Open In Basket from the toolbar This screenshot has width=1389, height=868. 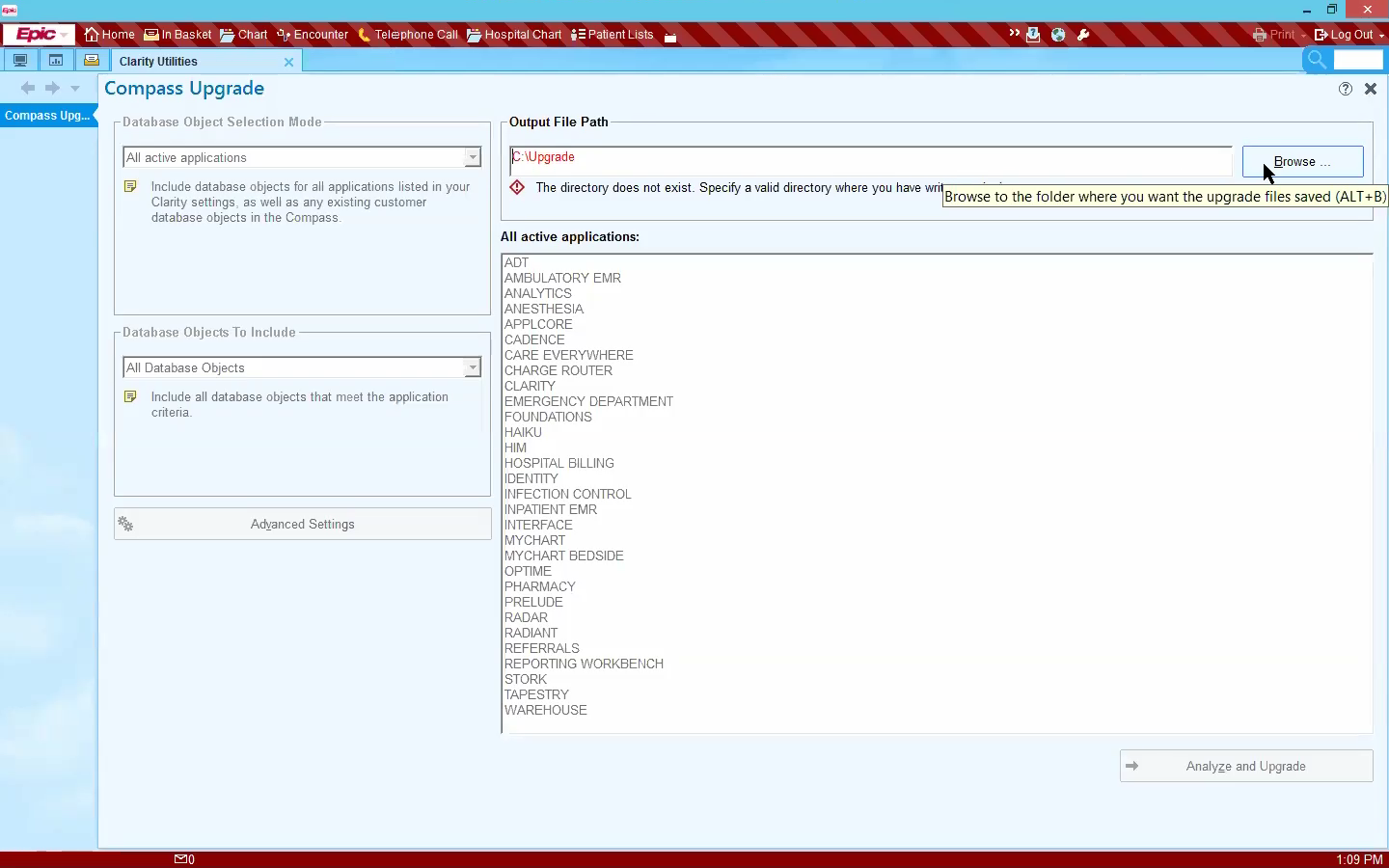[x=177, y=35]
